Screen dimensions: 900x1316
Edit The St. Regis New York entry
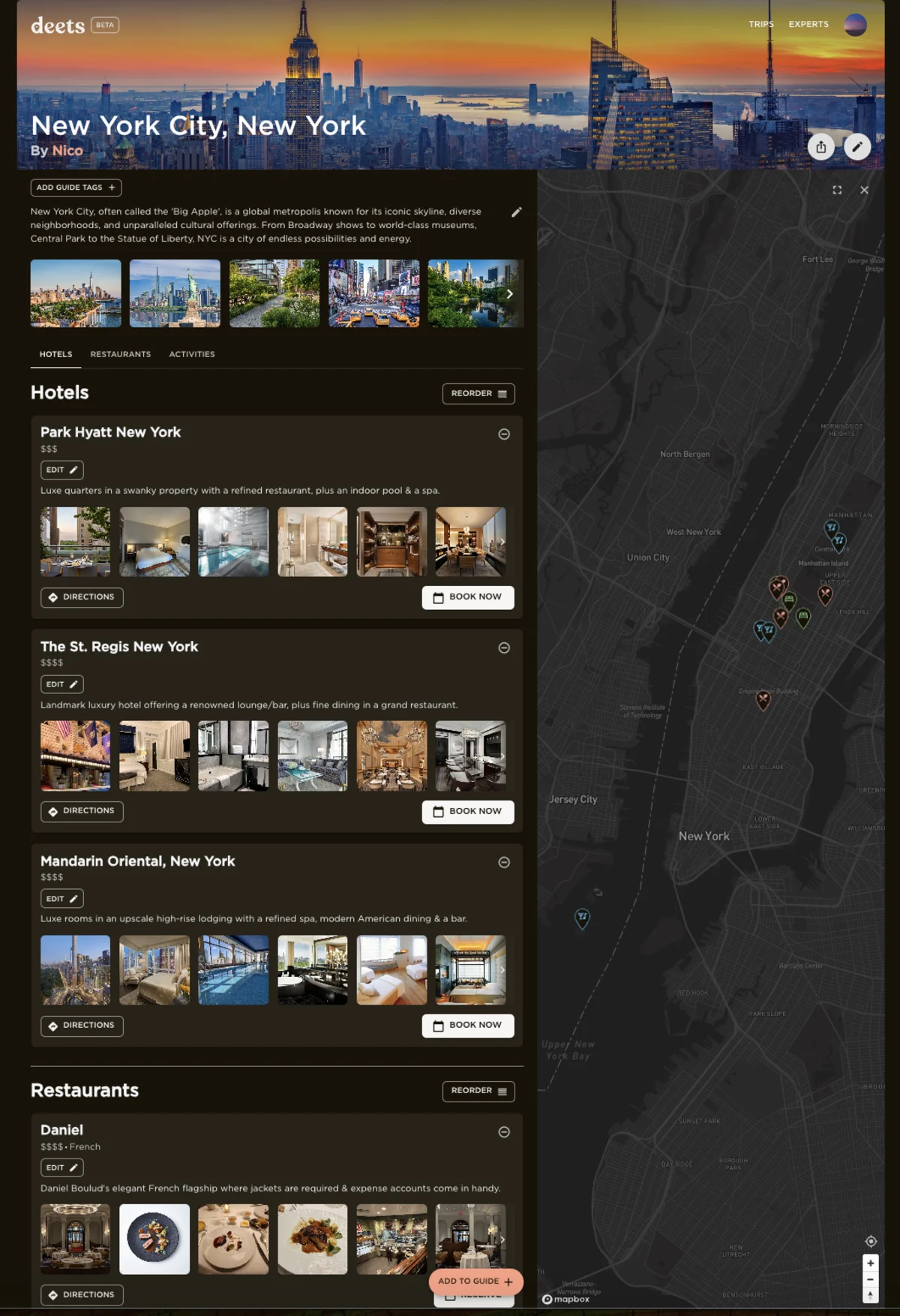pyautogui.click(x=61, y=684)
